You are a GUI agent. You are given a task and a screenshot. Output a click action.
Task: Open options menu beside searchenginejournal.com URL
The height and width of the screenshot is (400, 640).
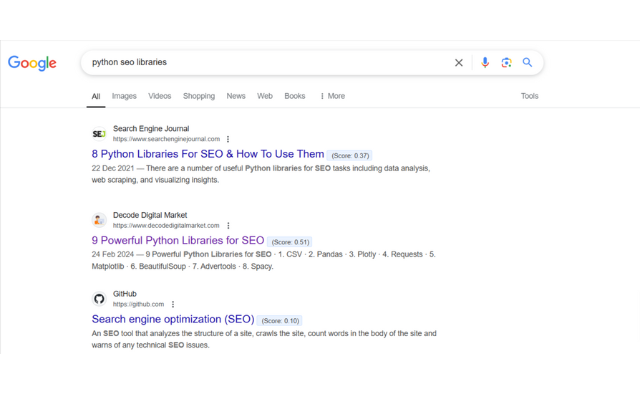228,139
